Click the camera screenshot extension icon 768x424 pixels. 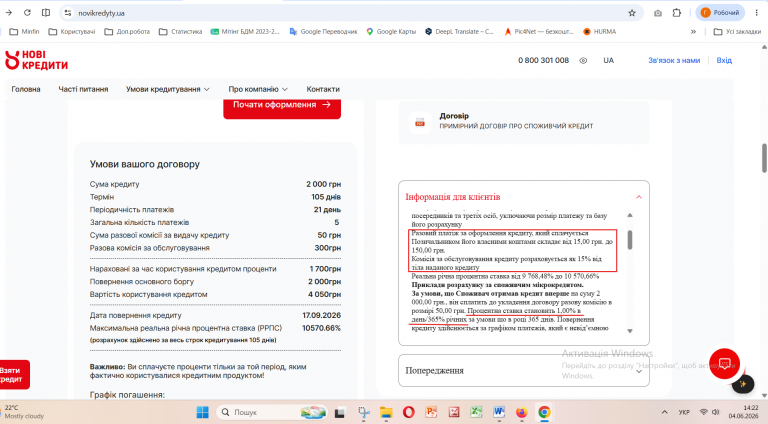[x=658, y=13]
